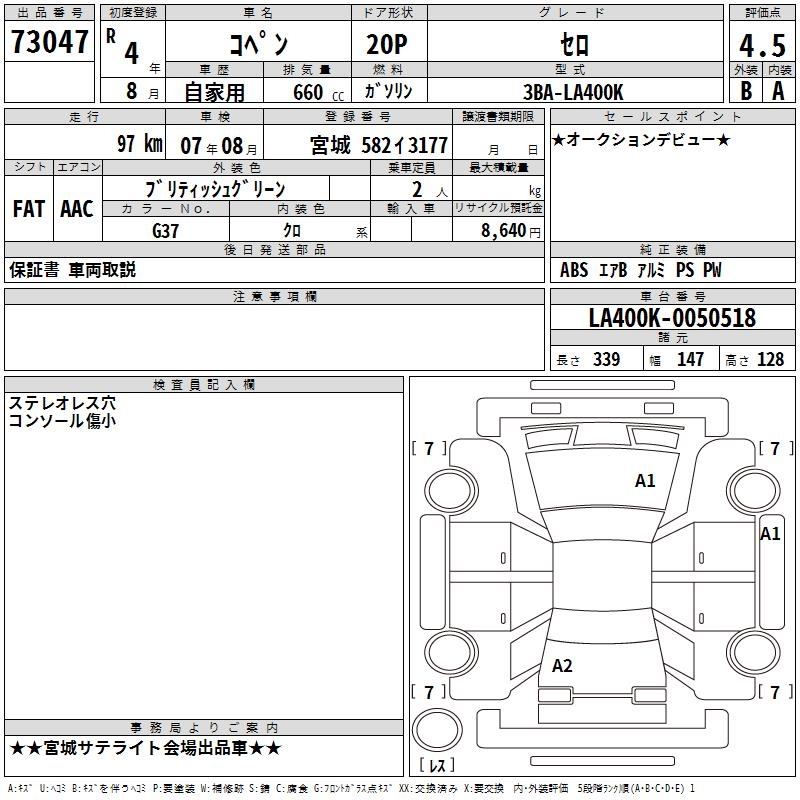Select the fuel type ガソリン

point(388,91)
